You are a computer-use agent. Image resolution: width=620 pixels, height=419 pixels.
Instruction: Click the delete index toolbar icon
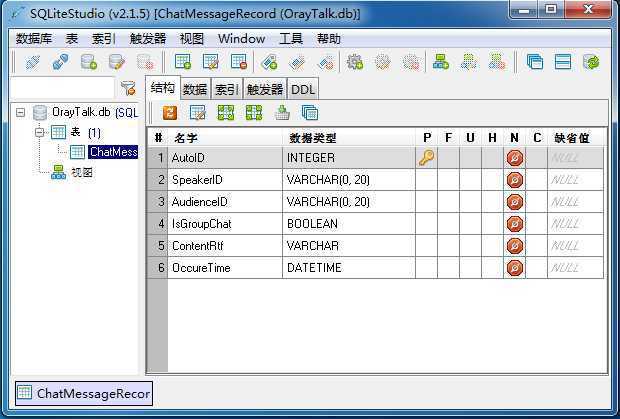326,62
